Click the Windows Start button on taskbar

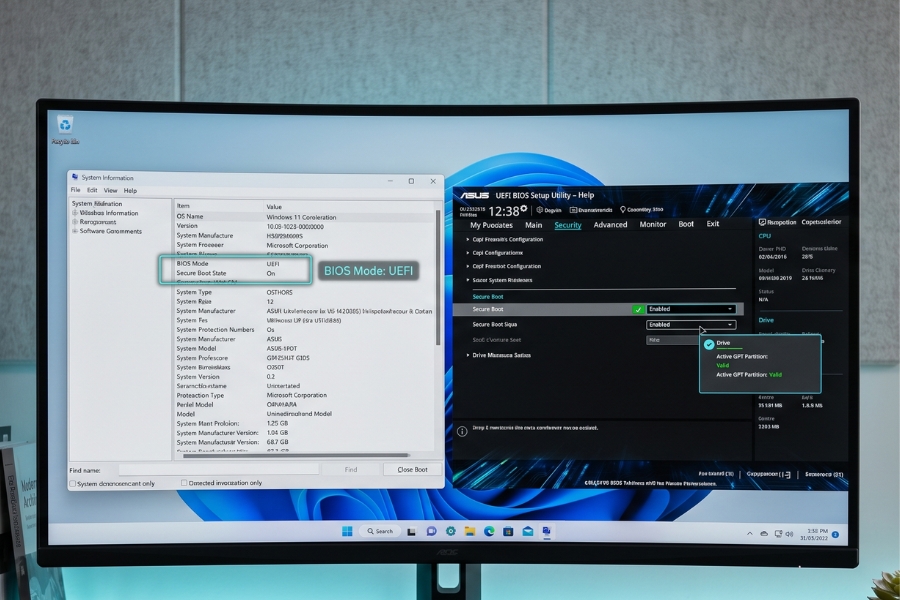coord(347,531)
